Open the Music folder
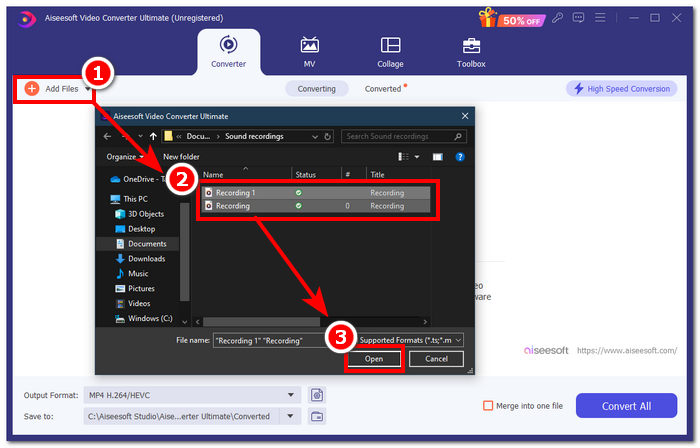Image resolution: width=700 pixels, height=448 pixels. (x=132, y=274)
